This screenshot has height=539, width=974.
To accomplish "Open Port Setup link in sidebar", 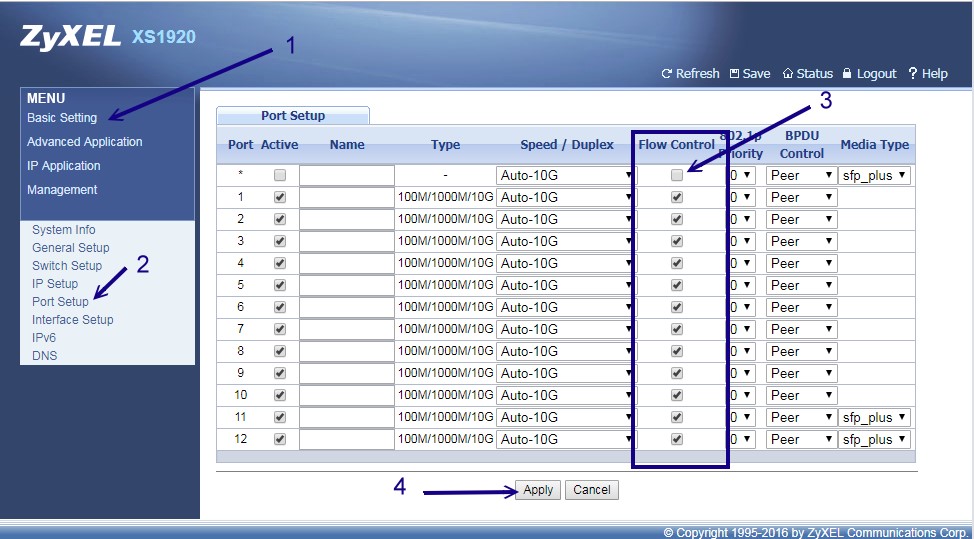I will 60,301.
